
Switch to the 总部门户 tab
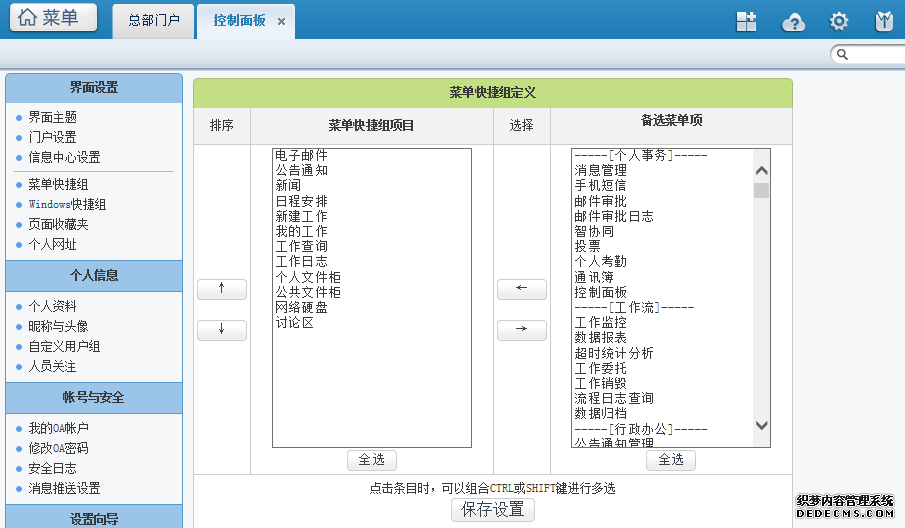point(154,21)
